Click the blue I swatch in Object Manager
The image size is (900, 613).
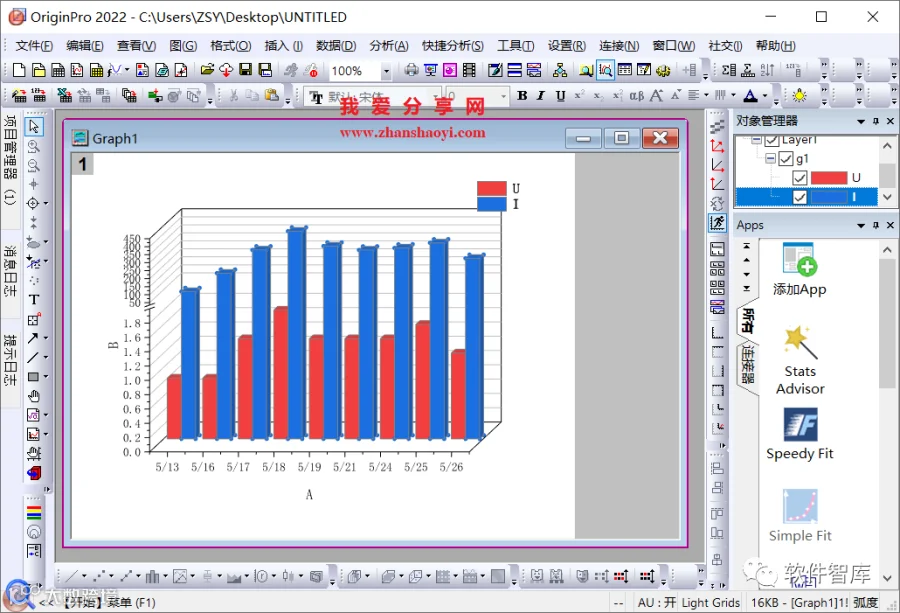point(829,197)
